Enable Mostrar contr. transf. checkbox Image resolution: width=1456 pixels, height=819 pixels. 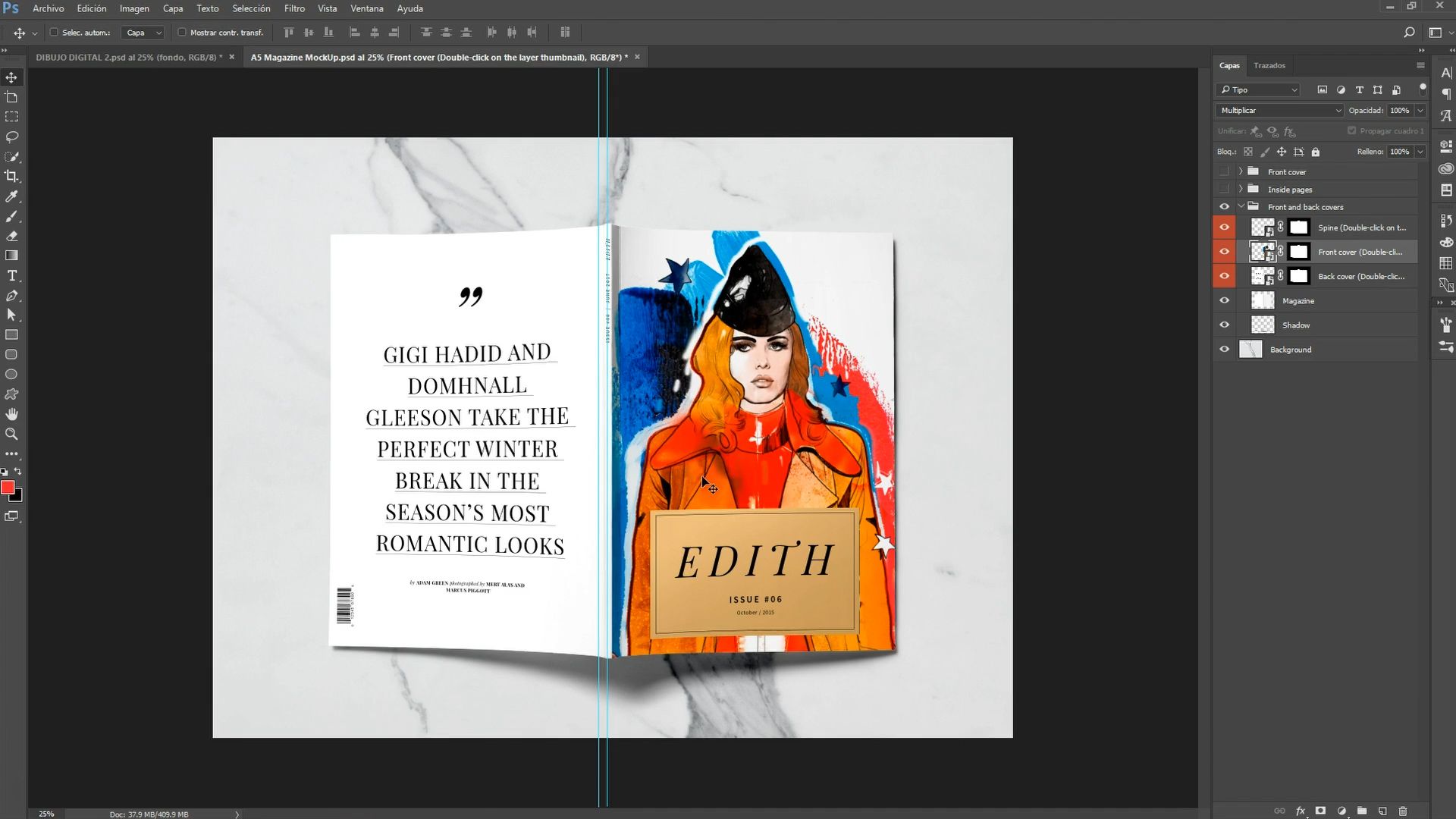click(x=182, y=33)
